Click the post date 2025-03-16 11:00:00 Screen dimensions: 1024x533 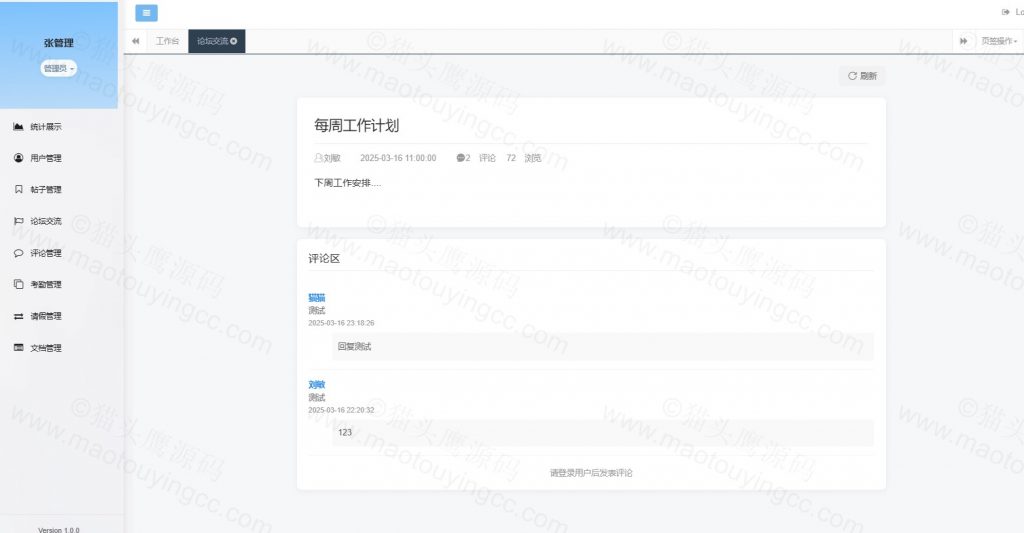(398, 158)
